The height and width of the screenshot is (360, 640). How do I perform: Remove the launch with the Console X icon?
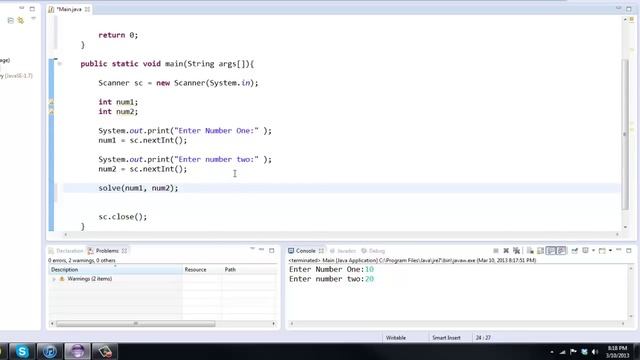(506, 251)
